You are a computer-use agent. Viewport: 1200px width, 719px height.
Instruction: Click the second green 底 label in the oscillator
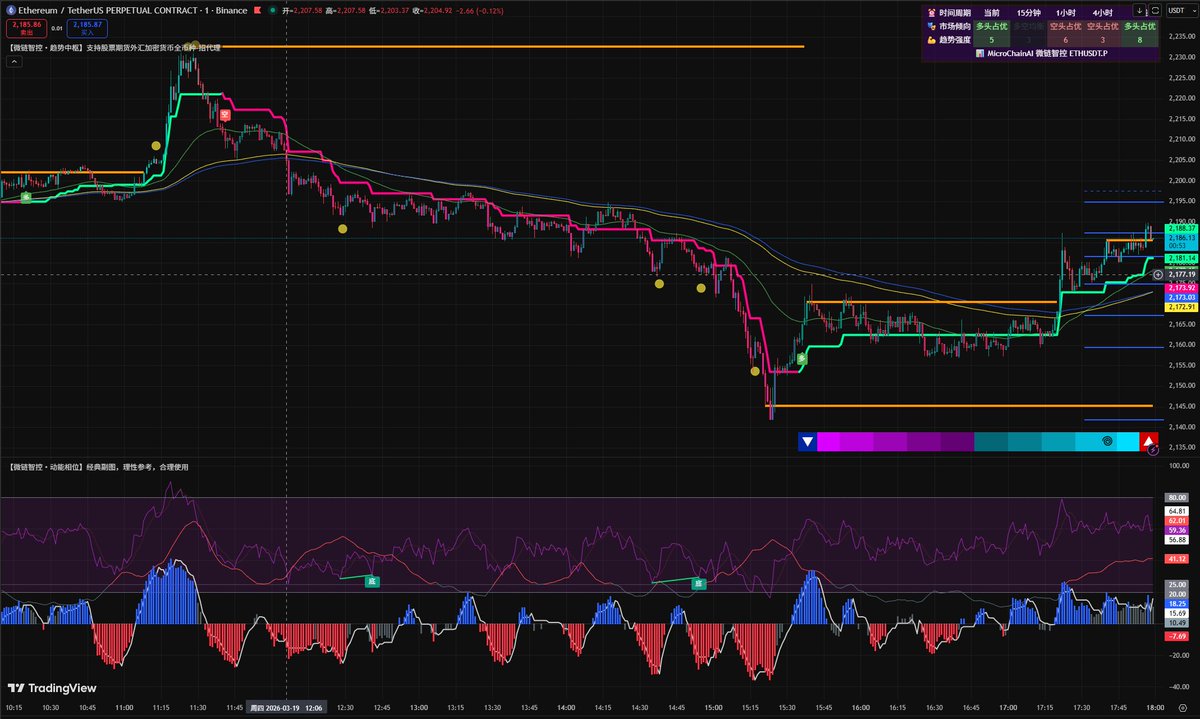[700, 583]
